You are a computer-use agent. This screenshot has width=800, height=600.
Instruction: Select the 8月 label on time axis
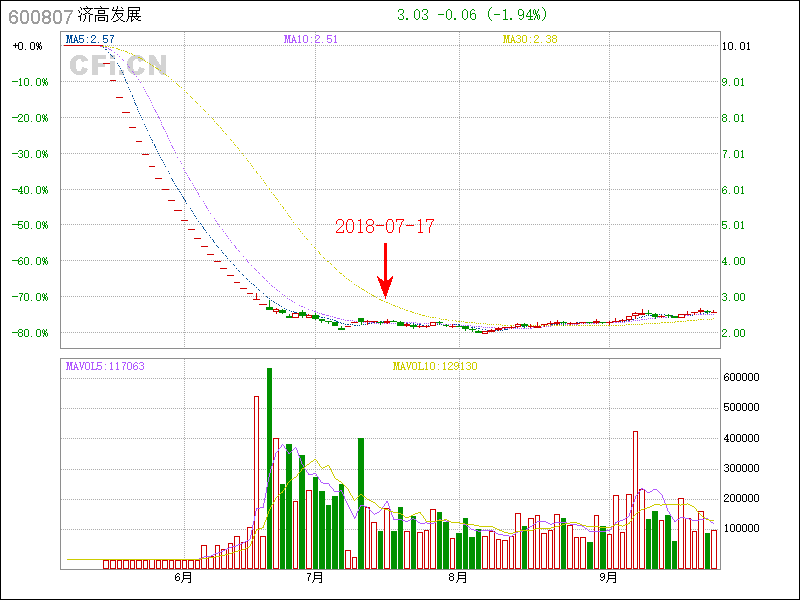click(x=457, y=578)
